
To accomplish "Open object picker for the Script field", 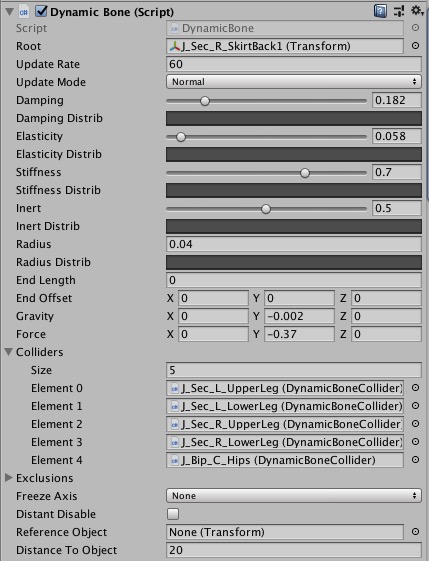I will click(415, 28).
